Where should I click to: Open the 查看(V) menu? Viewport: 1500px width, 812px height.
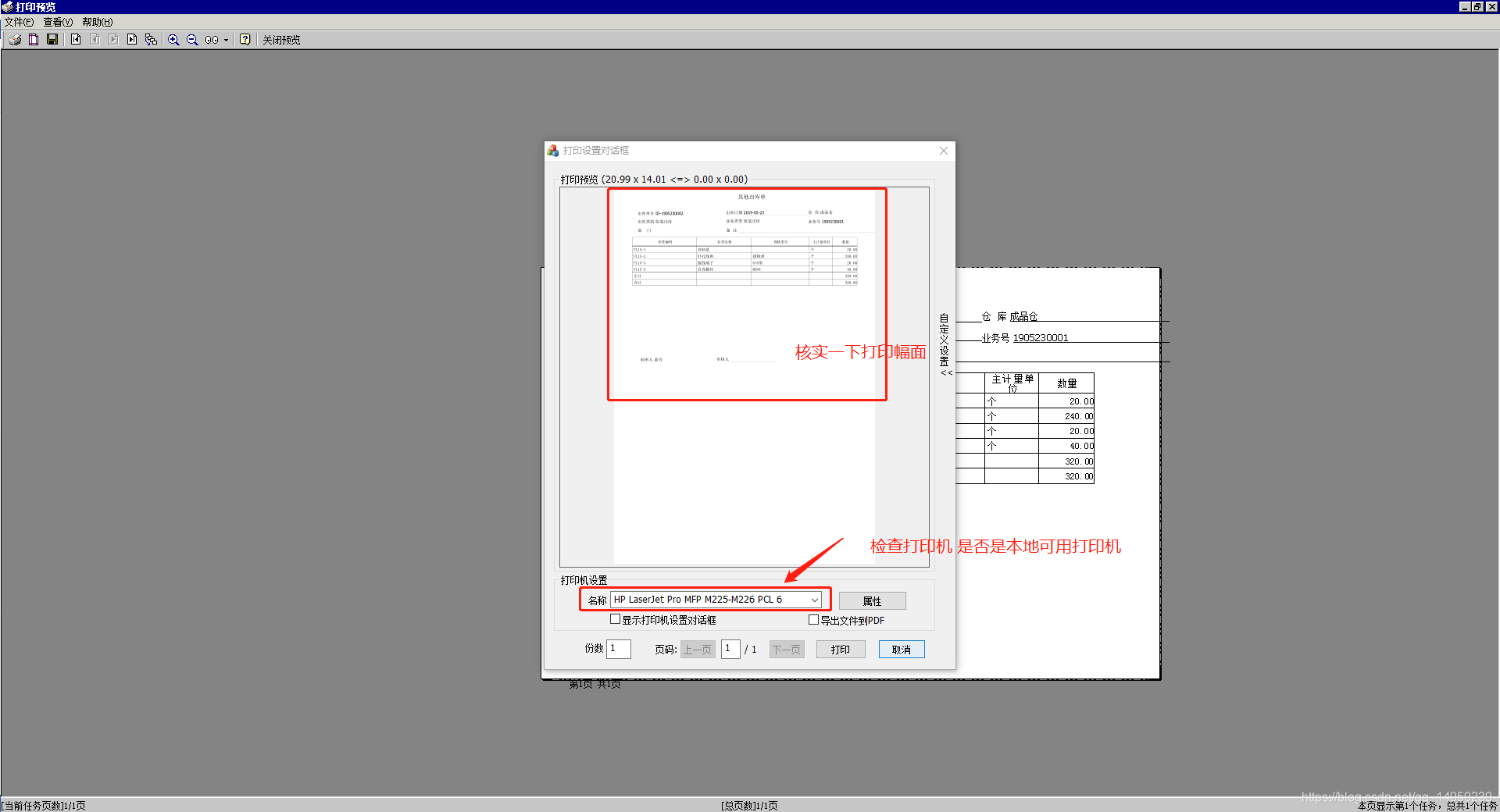point(58,23)
